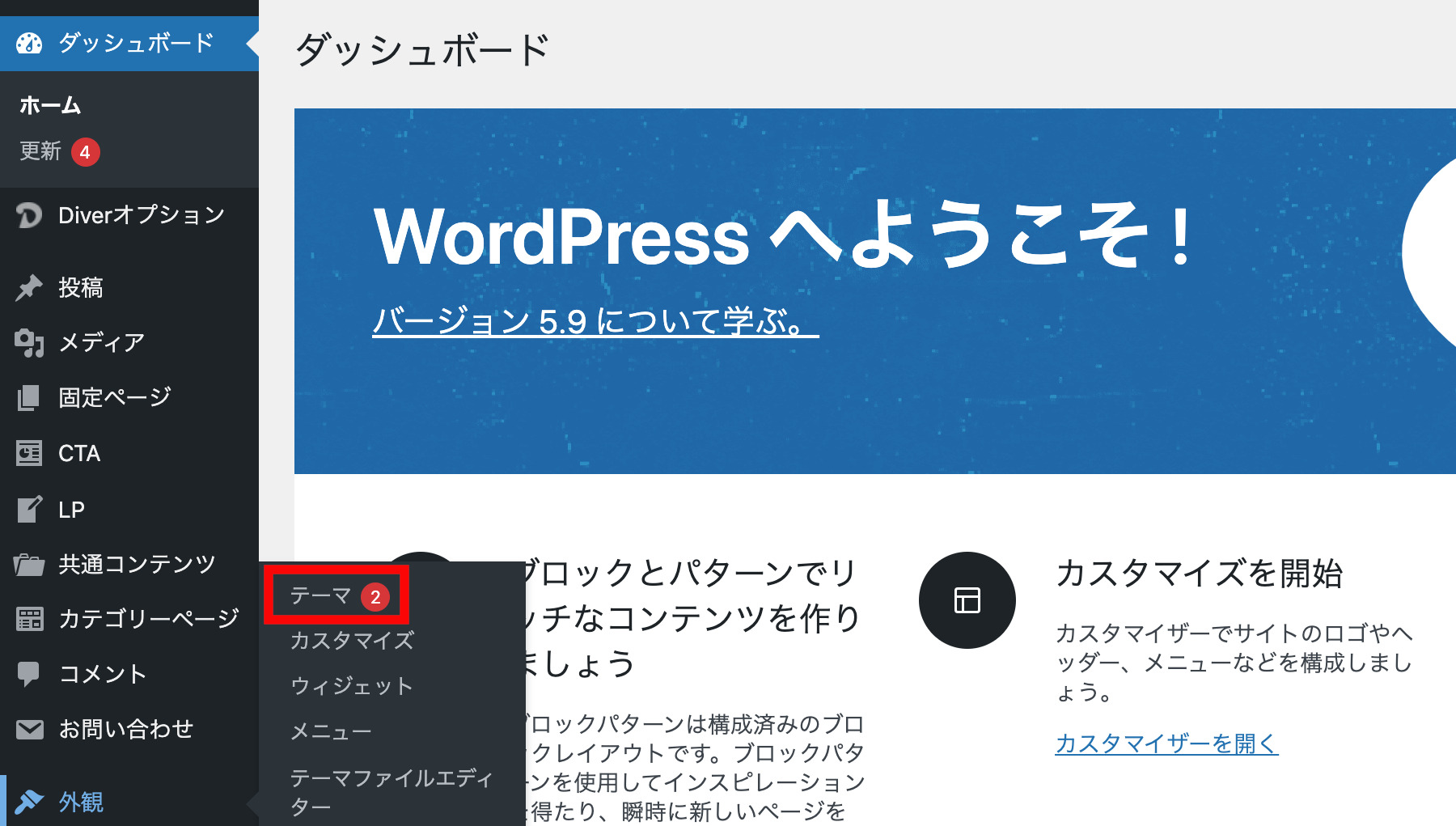The width and height of the screenshot is (1456, 826).
Task: Click the red 4 updates badge
Action: (x=85, y=152)
